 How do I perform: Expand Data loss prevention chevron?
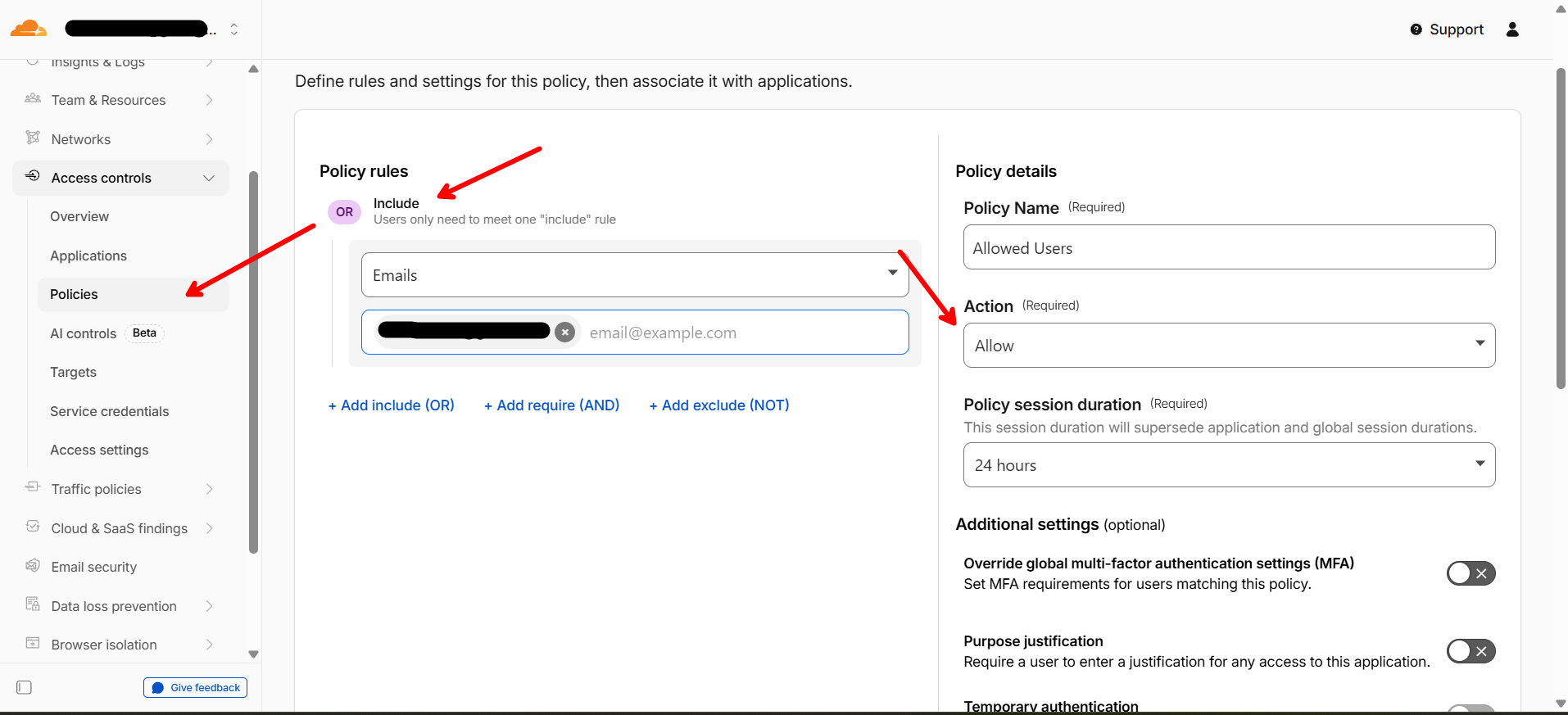tap(209, 606)
